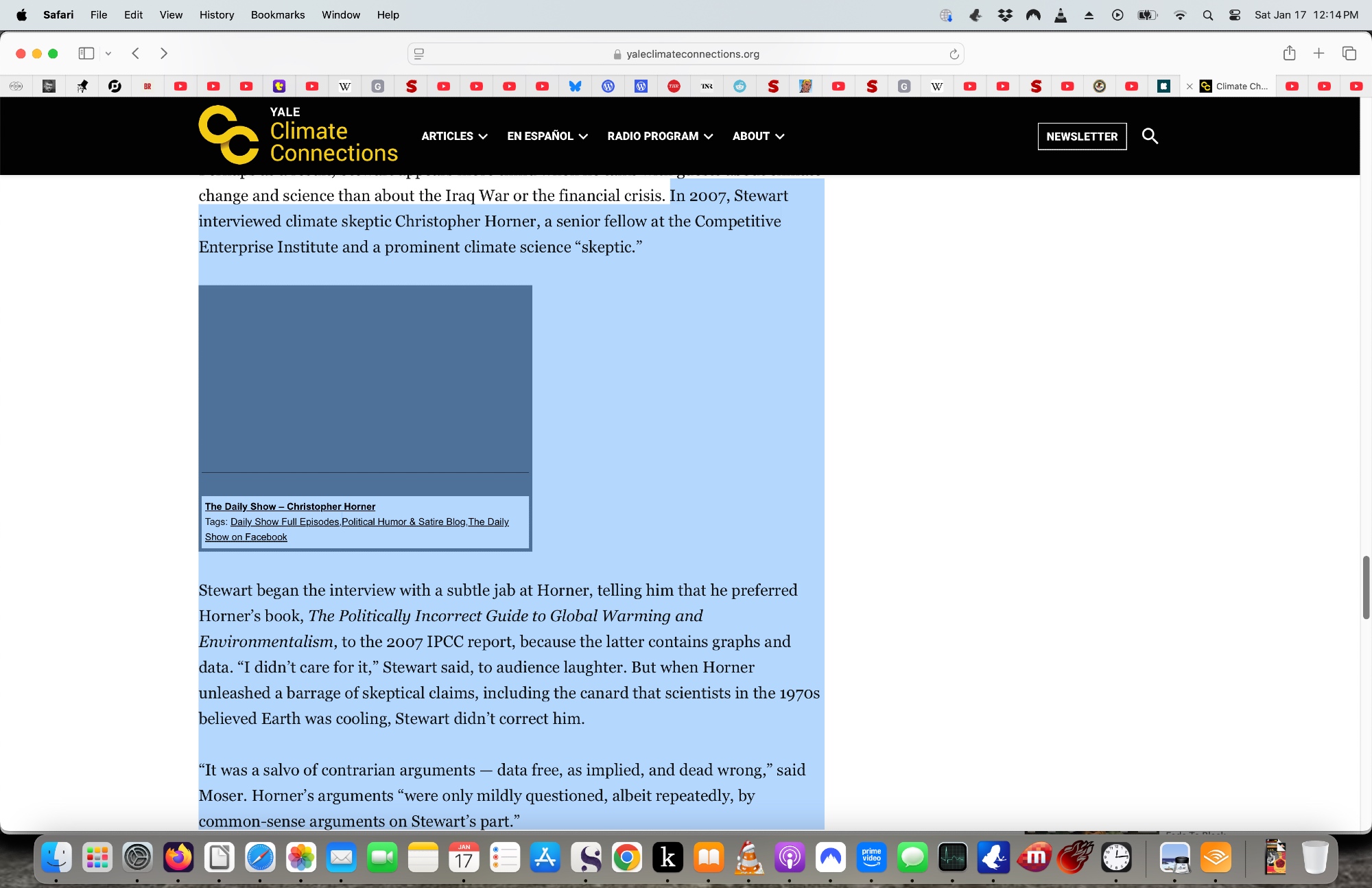Open the Bluesky butterfly pinned tab

coord(575,86)
